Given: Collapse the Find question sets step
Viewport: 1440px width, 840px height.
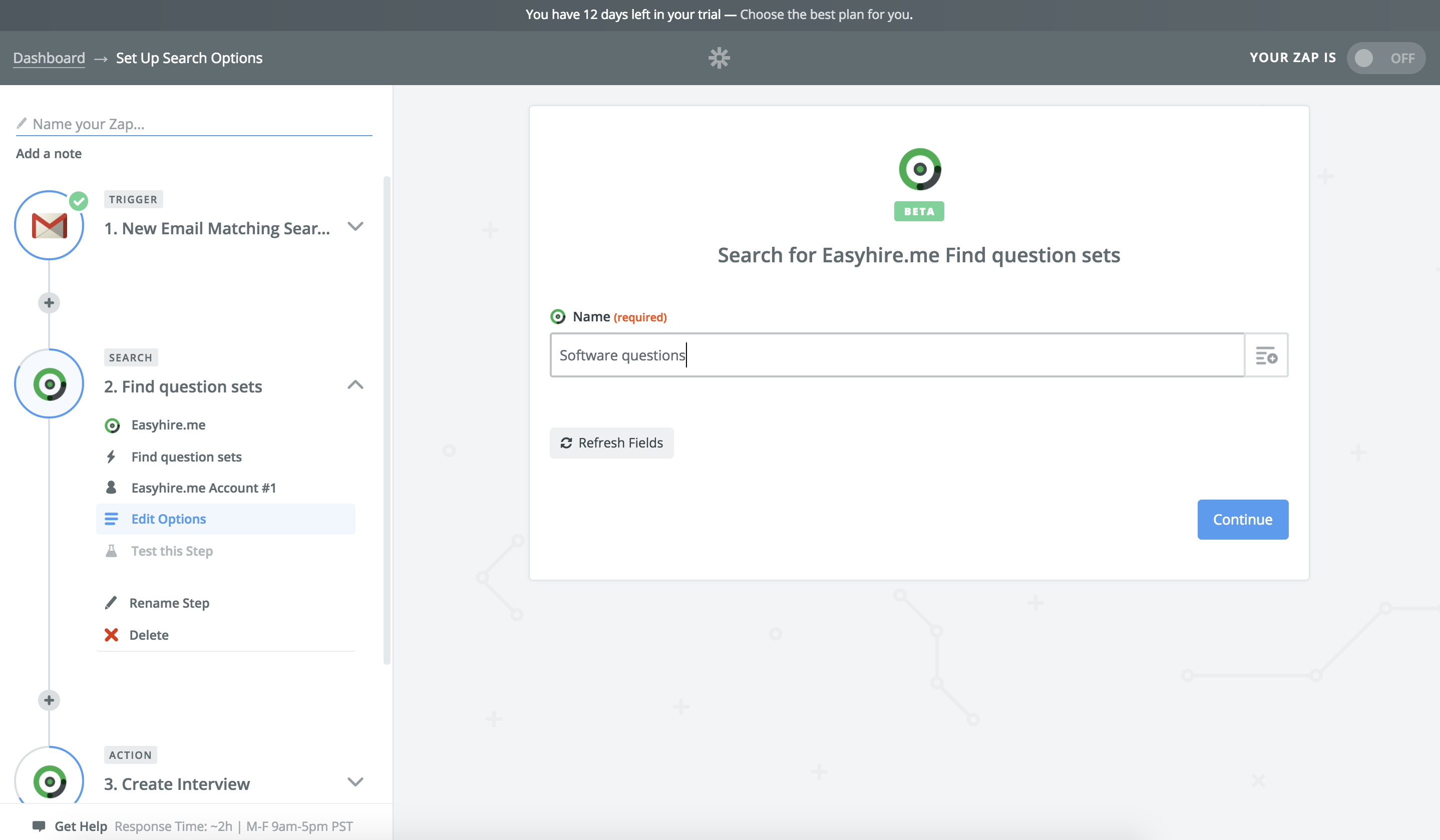Looking at the screenshot, I should pos(355,384).
